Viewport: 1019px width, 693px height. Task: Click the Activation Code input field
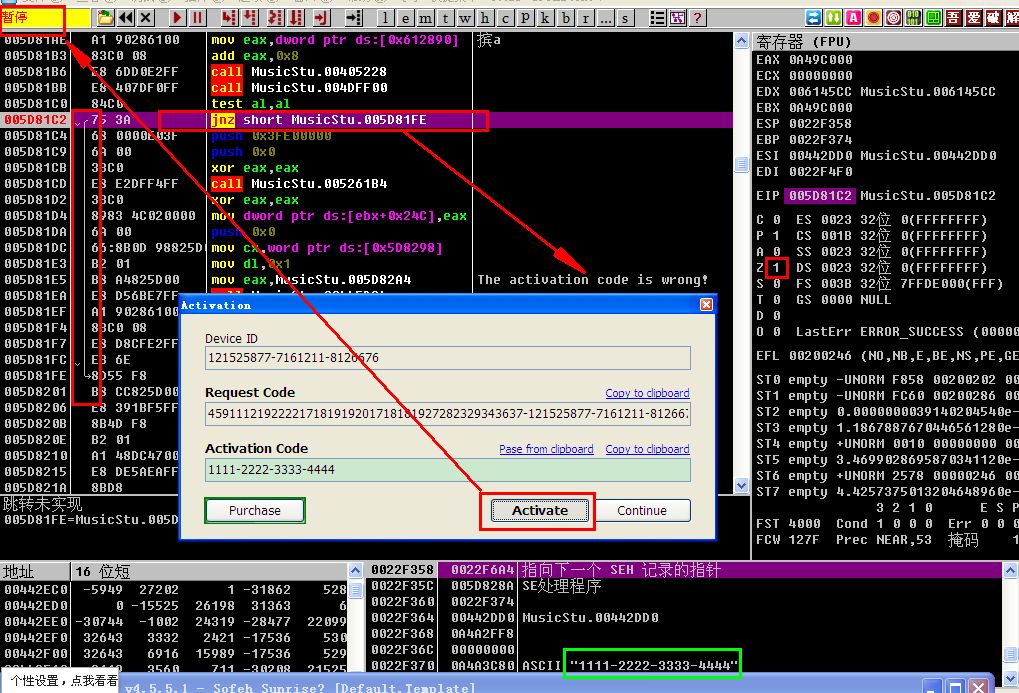[447, 469]
